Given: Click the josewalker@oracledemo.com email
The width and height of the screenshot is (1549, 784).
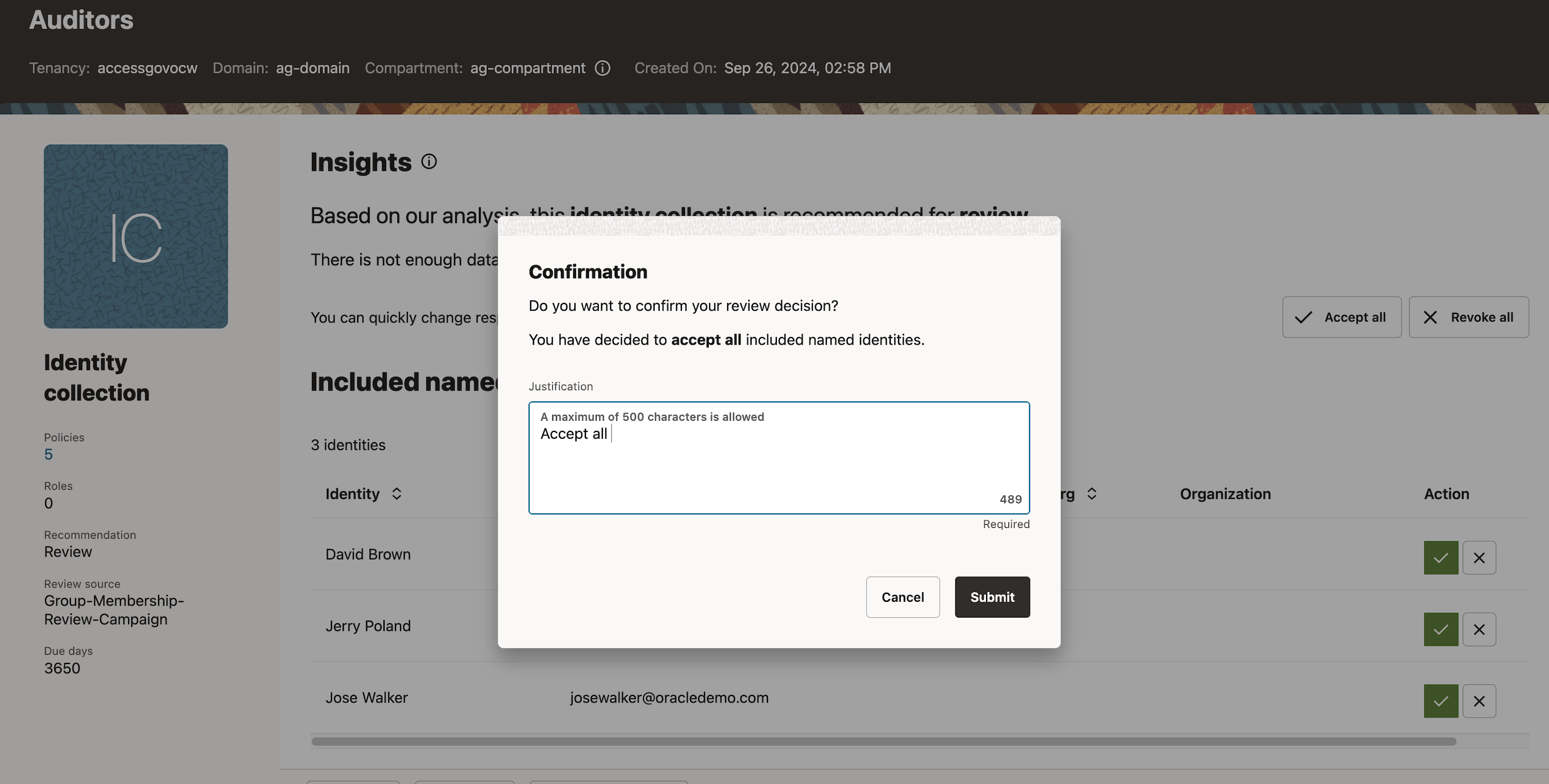Looking at the screenshot, I should point(669,697).
